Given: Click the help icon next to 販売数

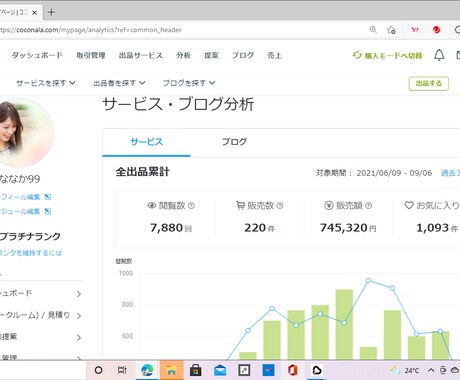Looking at the screenshot, I should (x=280, y=206).
